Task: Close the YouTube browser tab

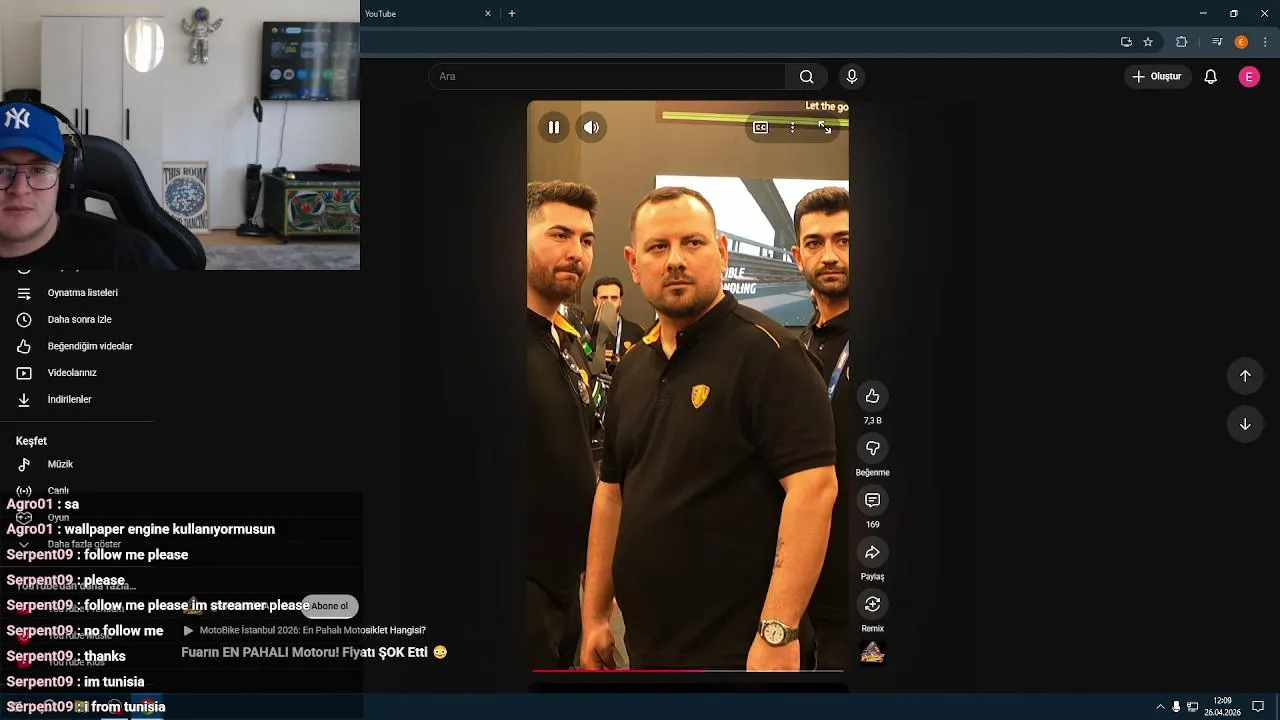Action: click(x=488, y=14)
